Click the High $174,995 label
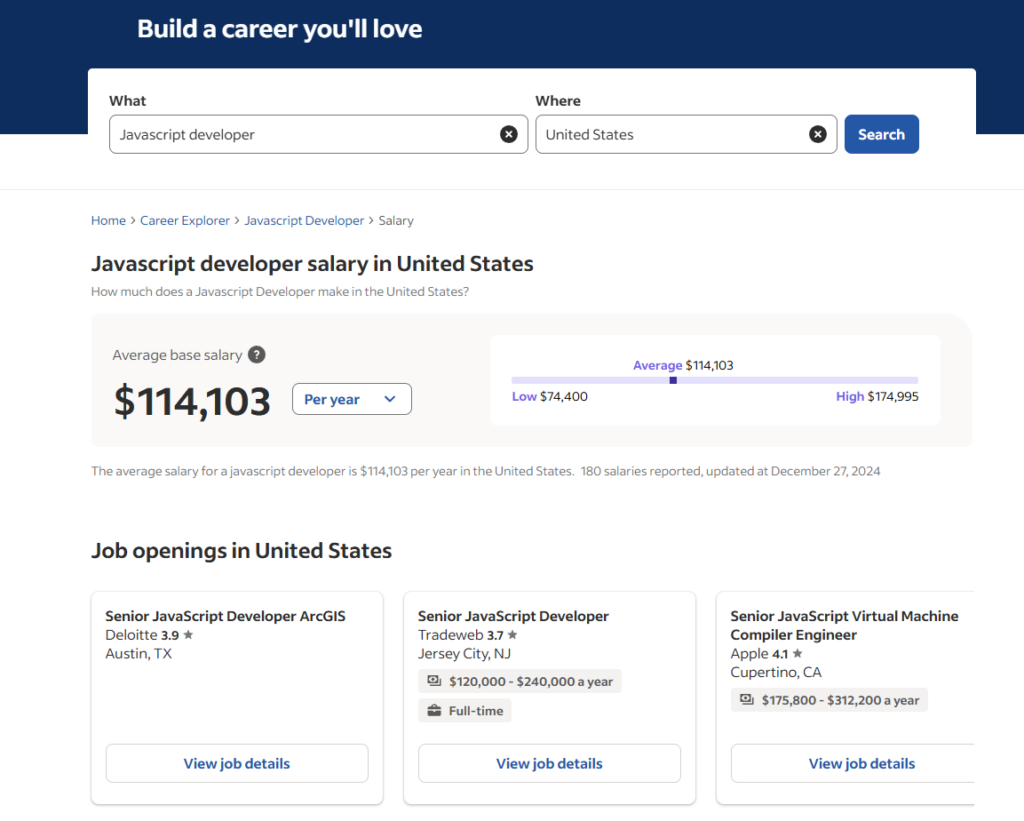 [x=877, y=396]
